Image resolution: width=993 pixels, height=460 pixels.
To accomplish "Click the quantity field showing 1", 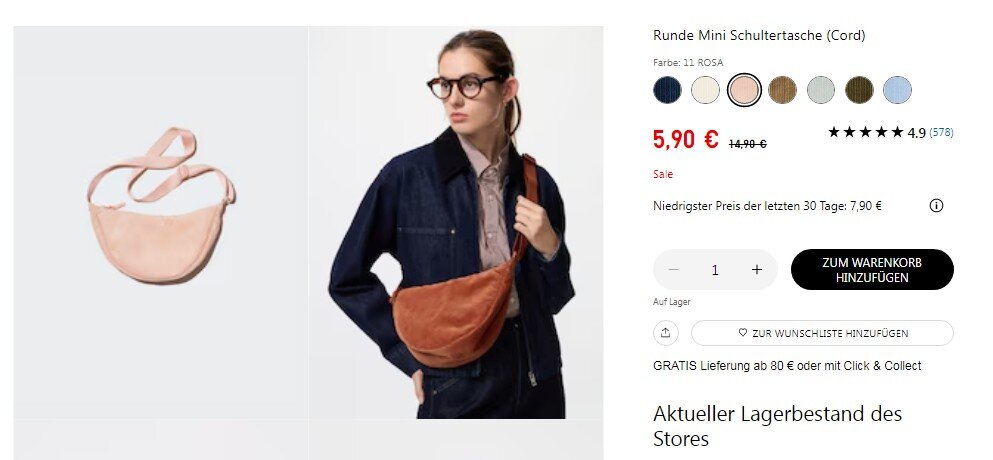I will click(x=715, y=270).
